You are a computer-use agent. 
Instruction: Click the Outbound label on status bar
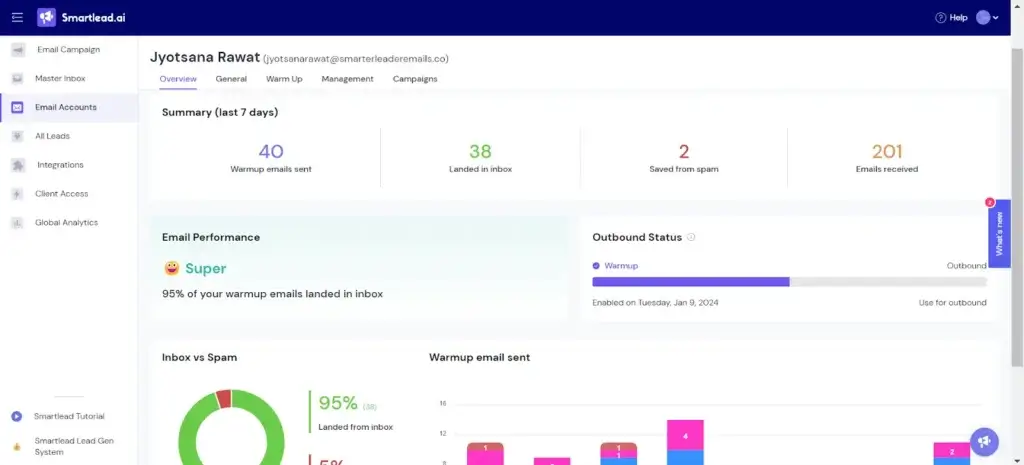(x=967, y=266)
